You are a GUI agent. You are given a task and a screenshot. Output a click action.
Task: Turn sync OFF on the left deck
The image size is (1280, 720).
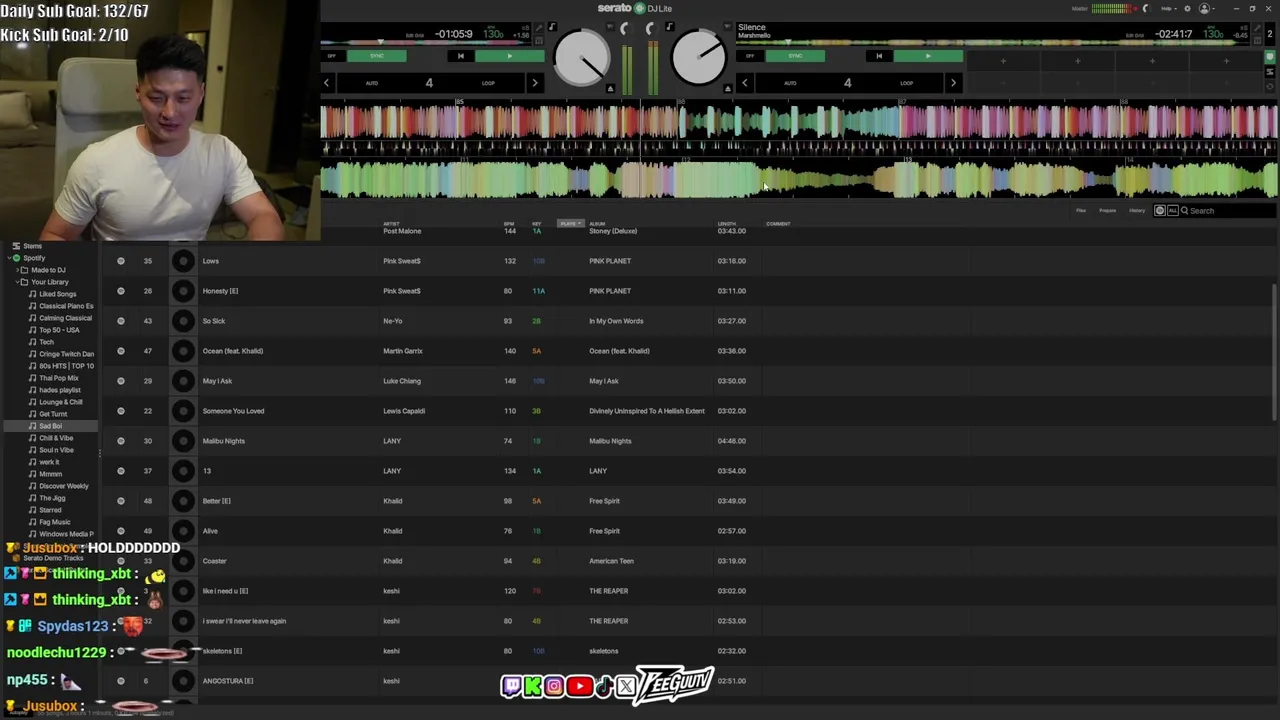332,56
